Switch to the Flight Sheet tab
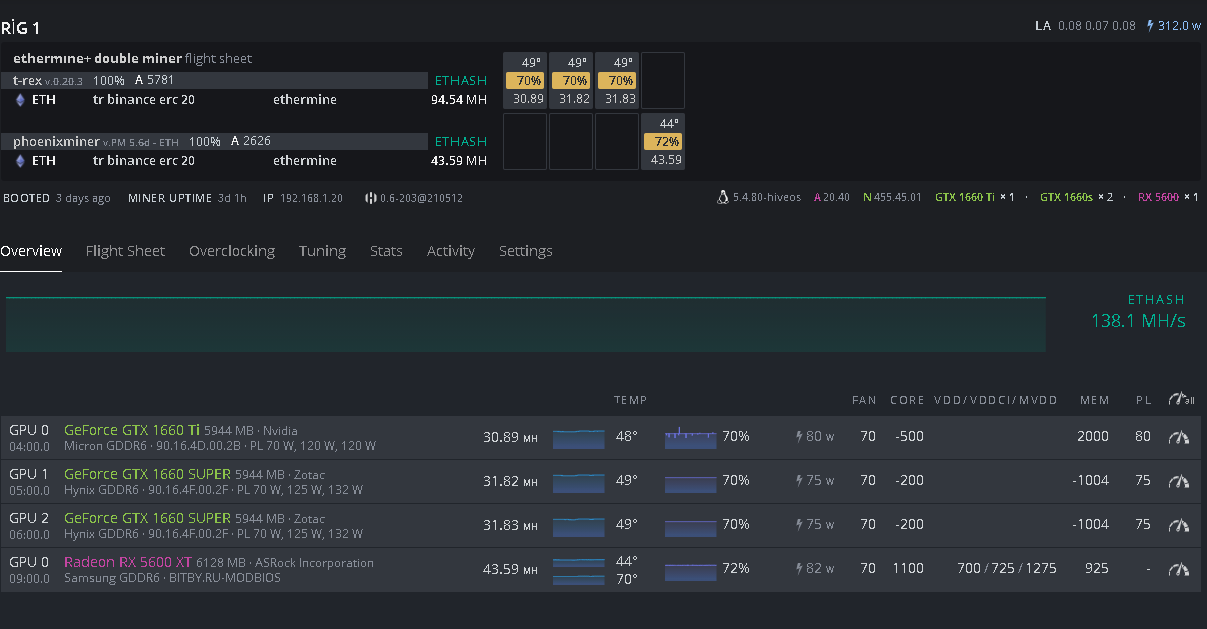This screenshot has width=1207, height=629. [125, 251]
